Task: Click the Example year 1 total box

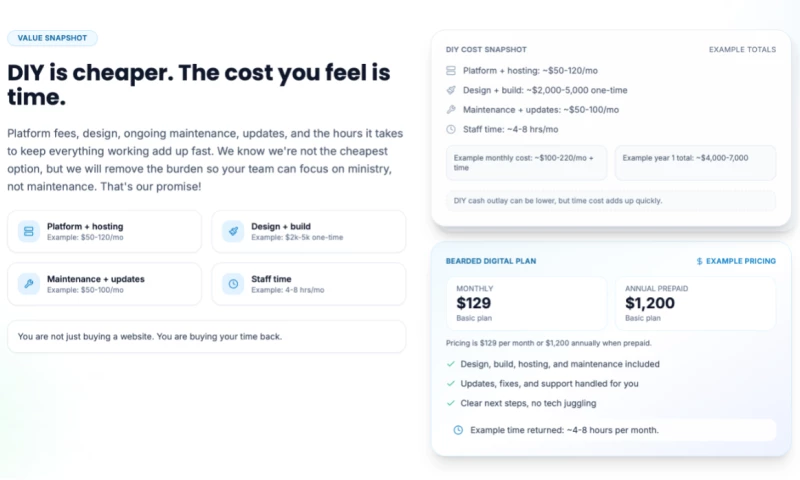Action: (695, 163)
